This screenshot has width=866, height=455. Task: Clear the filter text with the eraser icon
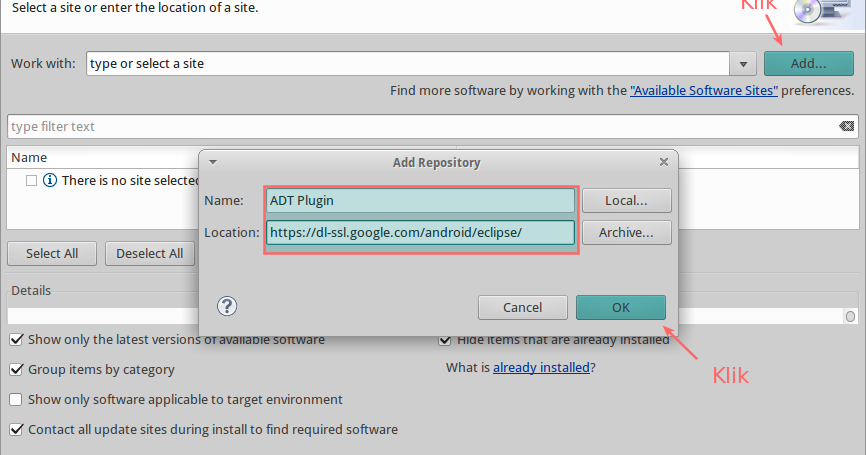[846, 126]
